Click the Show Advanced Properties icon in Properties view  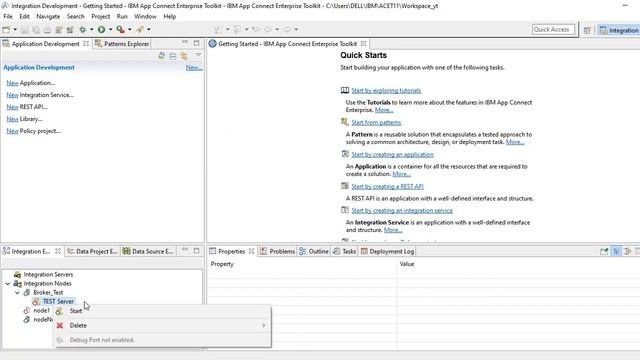click(x=628, y=251)
